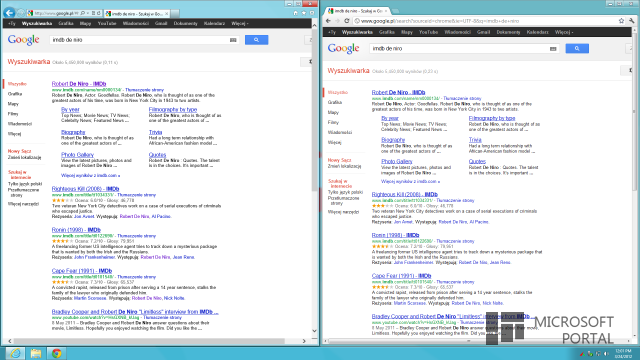640x360 pixels.
Task: Open Chrome from the taskbar
Action: [x=56, y=353]
